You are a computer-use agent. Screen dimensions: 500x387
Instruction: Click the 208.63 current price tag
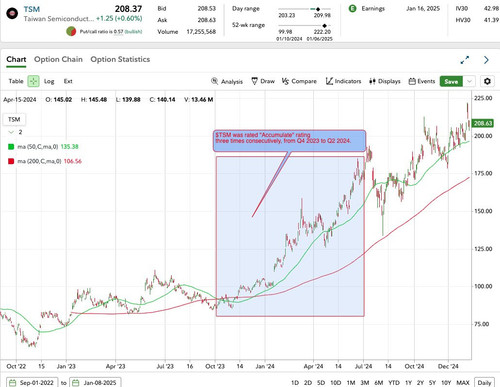(x=483, y=123)
